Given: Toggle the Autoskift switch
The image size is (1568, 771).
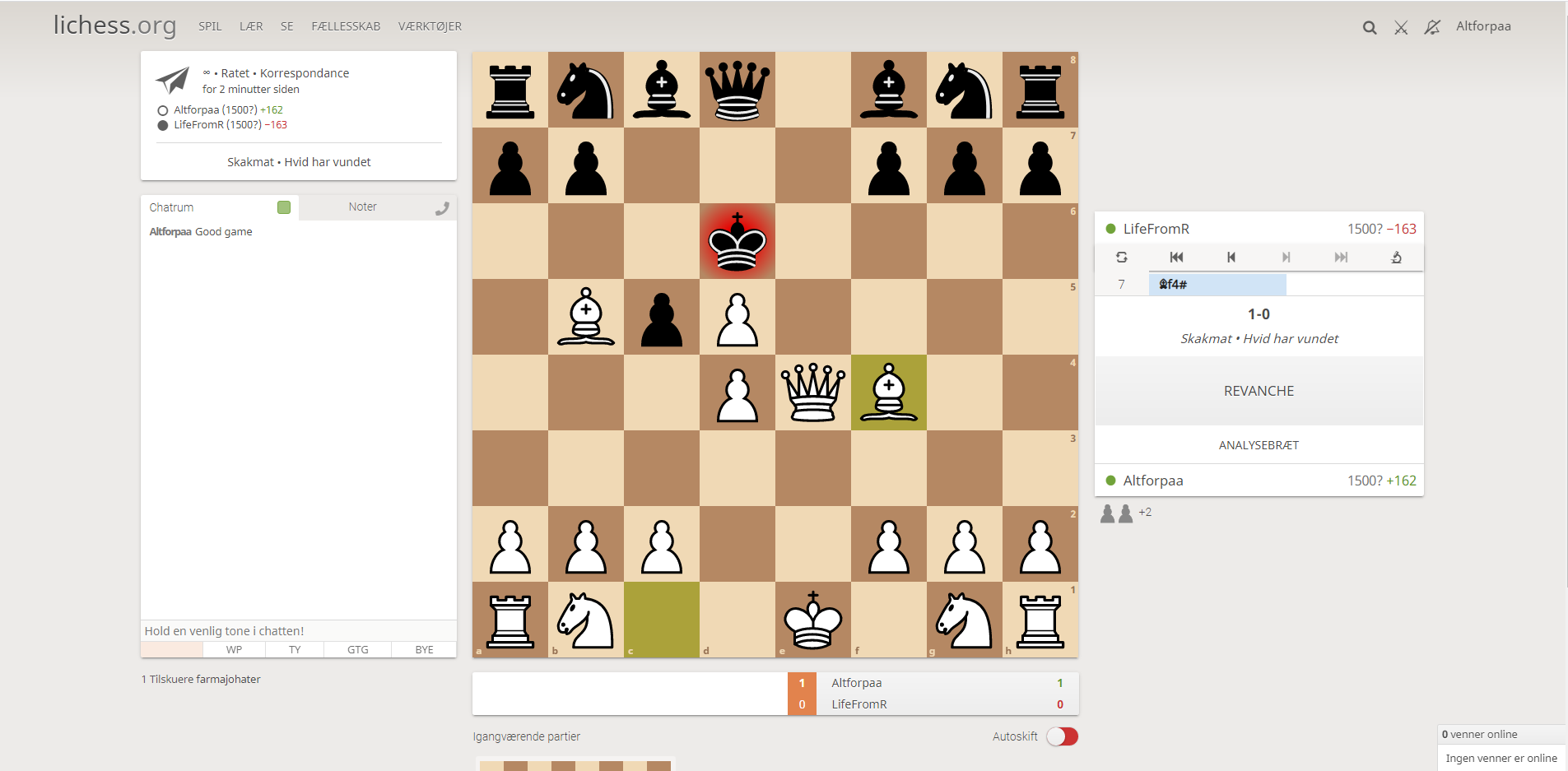Looking at the screenshot, I should click(1062, 736).
